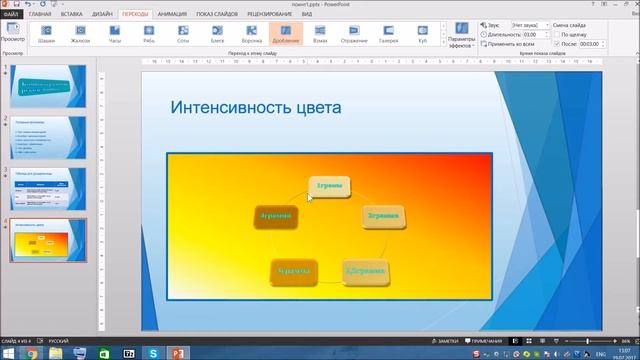This screenshot has width=640, height=360.
Task: Click zoom out minus button
Action: pos(567,341)
